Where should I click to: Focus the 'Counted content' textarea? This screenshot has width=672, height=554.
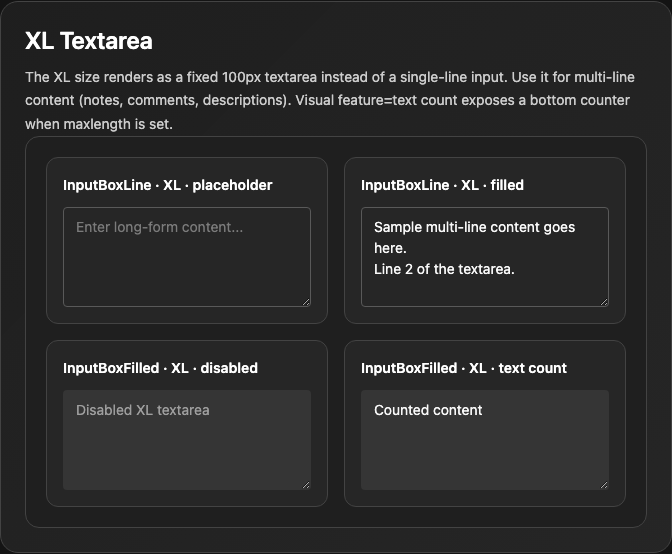pos(485,440)
